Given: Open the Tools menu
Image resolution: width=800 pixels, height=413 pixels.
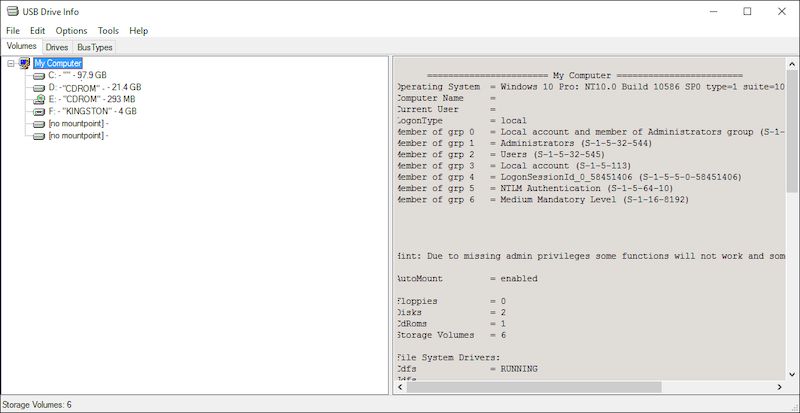Looking at the screenshot, I should [108, 31].
